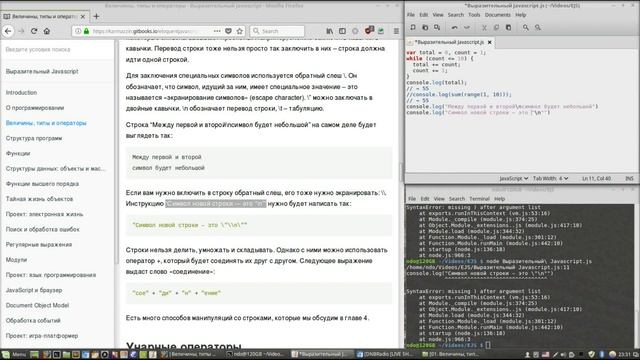Click Find magnifier icon in editor

click(x=526, y=27)
